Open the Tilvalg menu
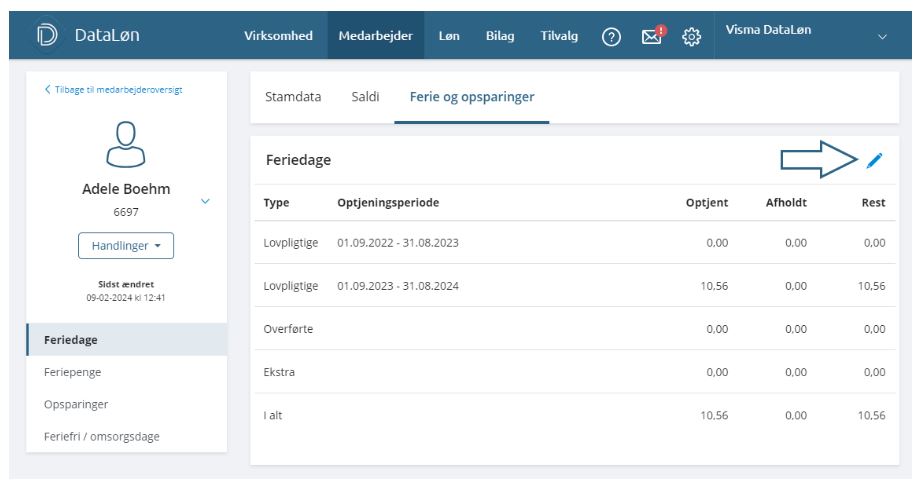924x485 pixels. click(x=559, y=36)
